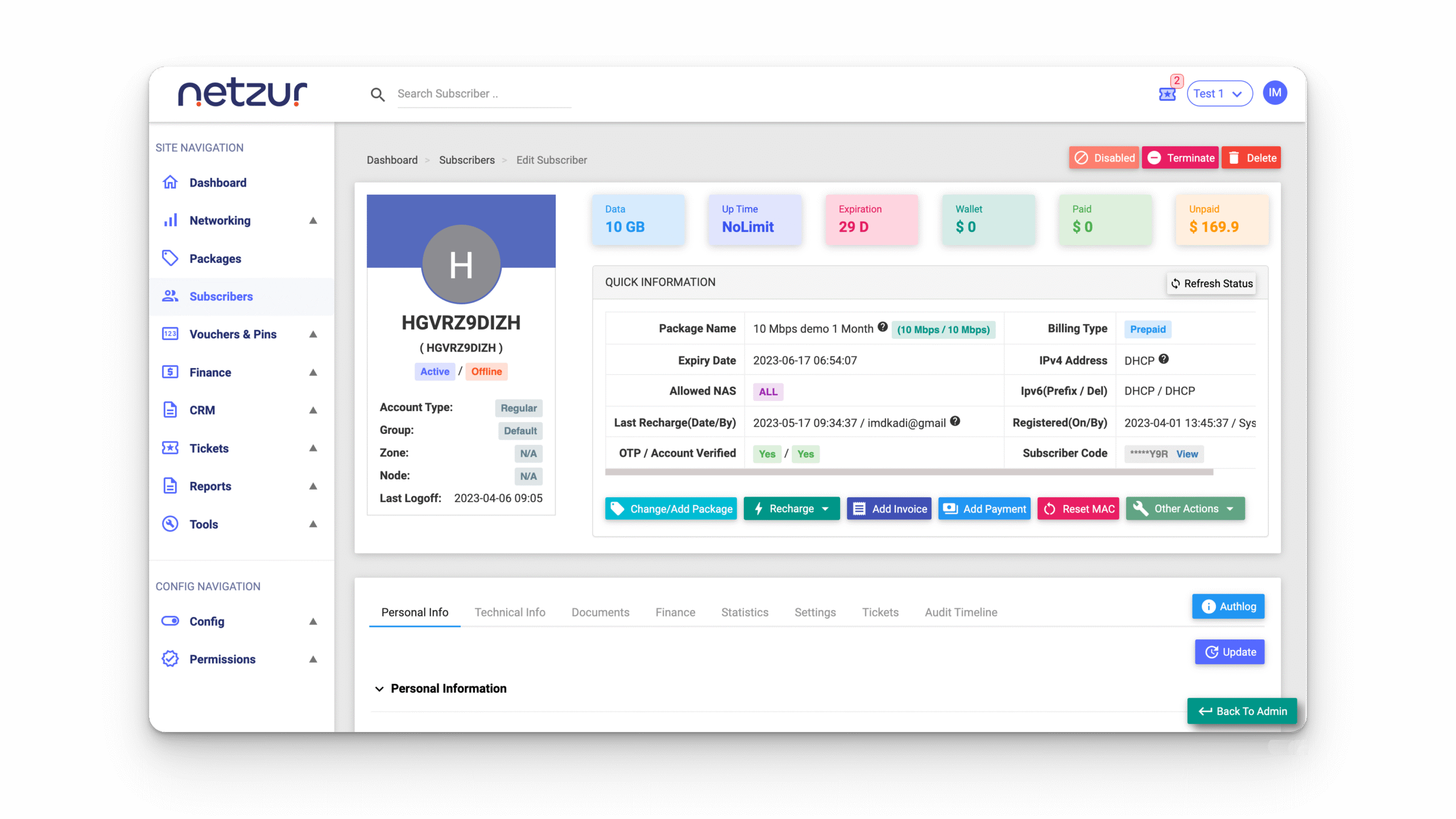Open the Statistics tab
Viewport: 1456px width, 819px height.
(744, 612)
